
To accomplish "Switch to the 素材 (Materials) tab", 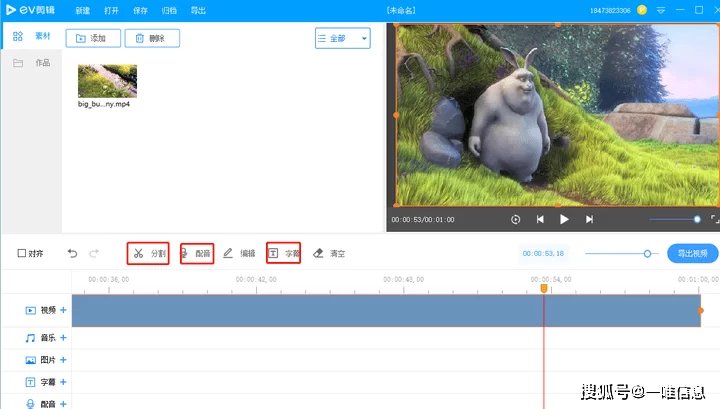I will (32, 36).
